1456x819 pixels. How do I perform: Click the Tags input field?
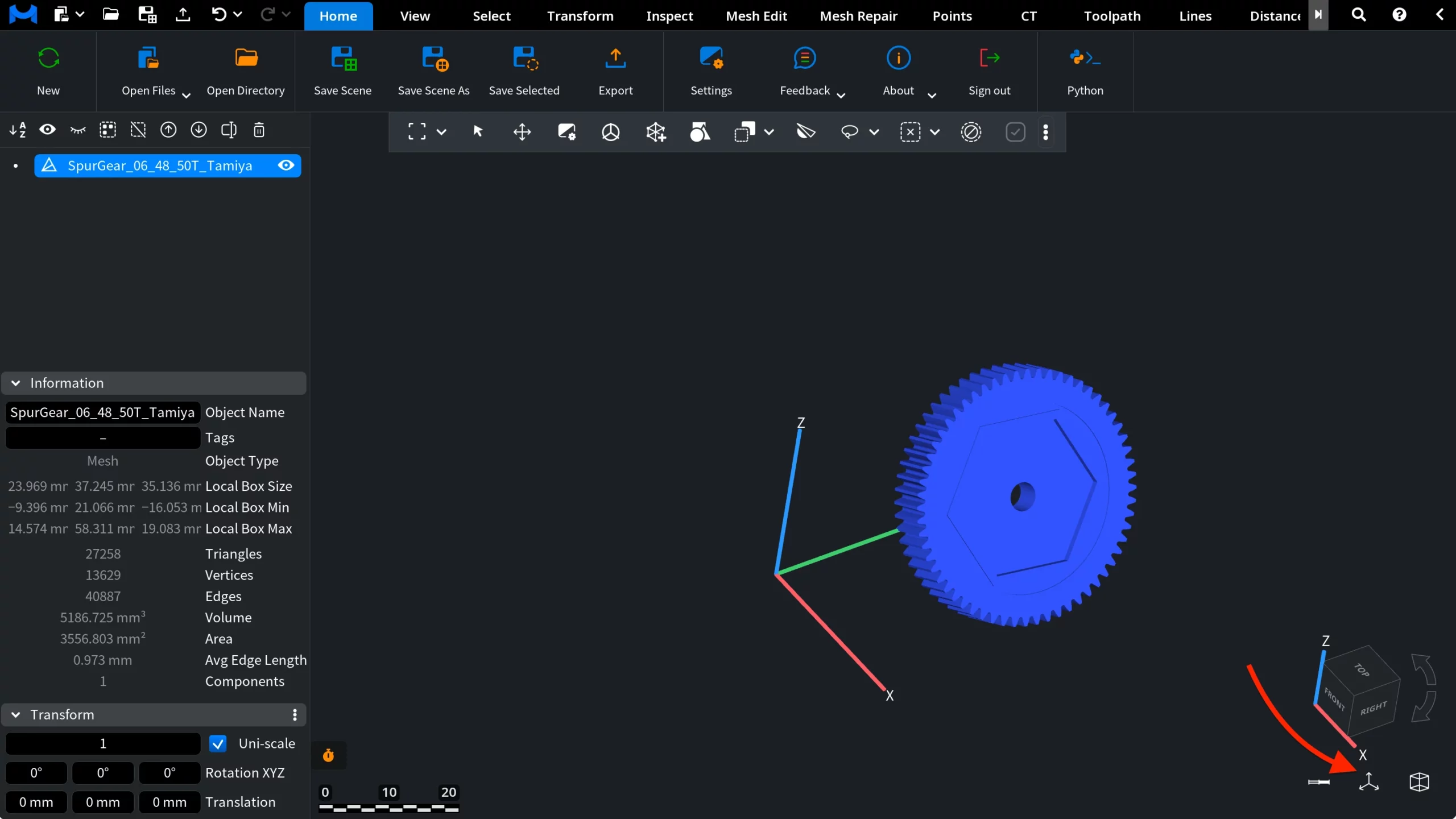pyautogui.click(x=102, y=437)
